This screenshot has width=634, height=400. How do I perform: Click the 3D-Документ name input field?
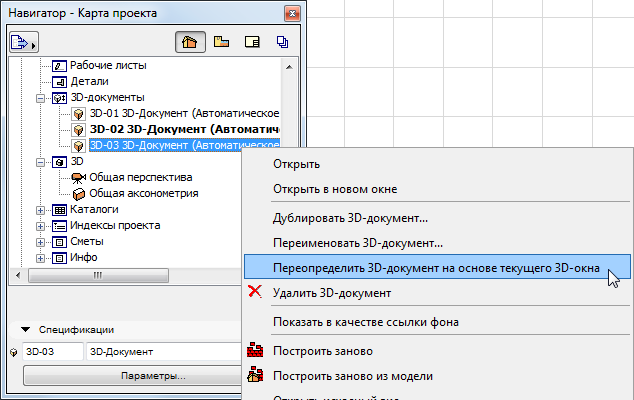coord(164,352)
